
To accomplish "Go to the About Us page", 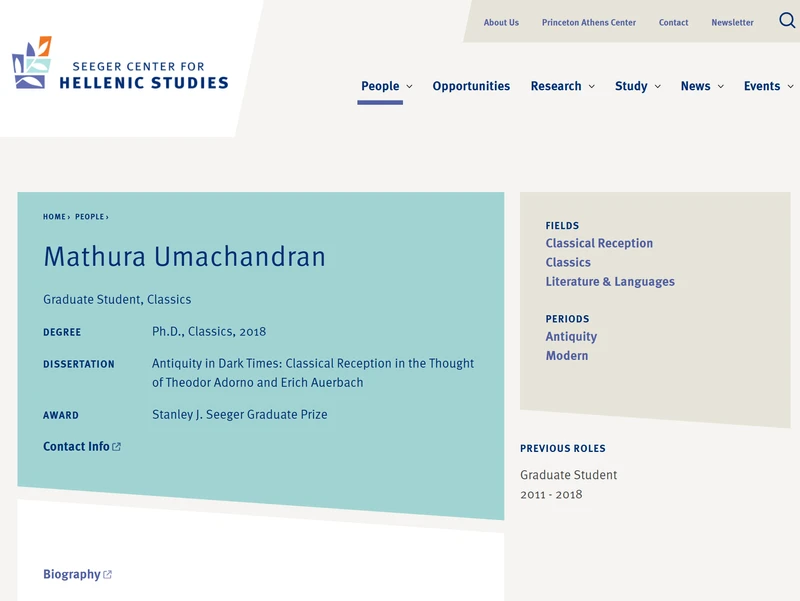I will (501, 22).
